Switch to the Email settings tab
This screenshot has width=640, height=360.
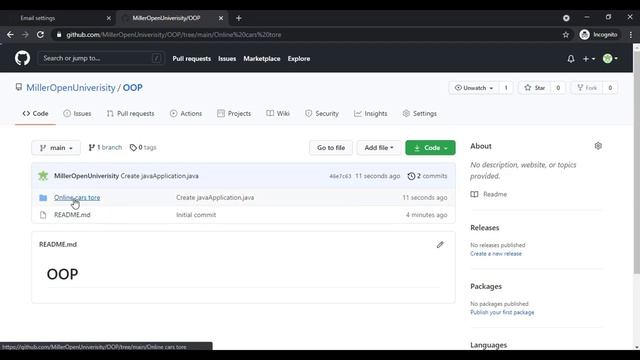(x=57, y=18)
